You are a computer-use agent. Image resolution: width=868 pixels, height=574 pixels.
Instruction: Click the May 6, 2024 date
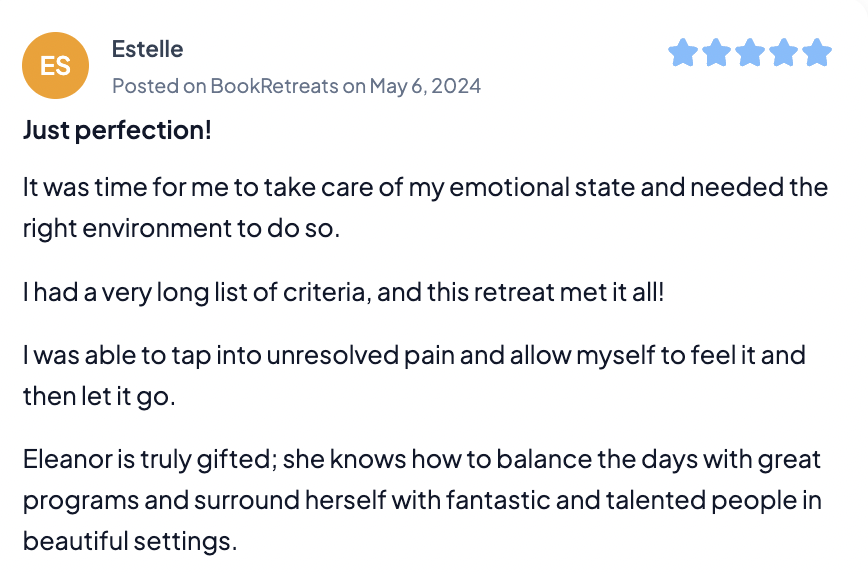(x=425, y=86)
